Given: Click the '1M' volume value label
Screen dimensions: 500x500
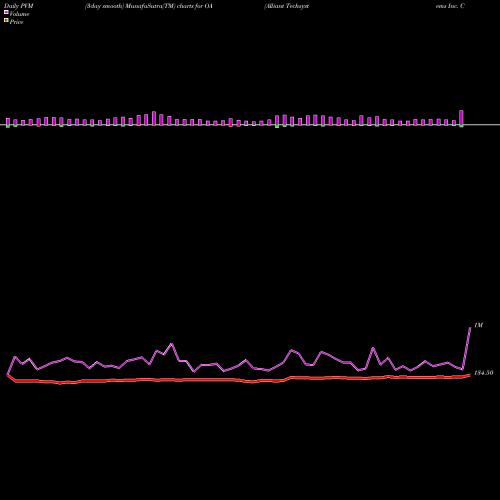Looking at the screenshot, I should tap(478, 325).
